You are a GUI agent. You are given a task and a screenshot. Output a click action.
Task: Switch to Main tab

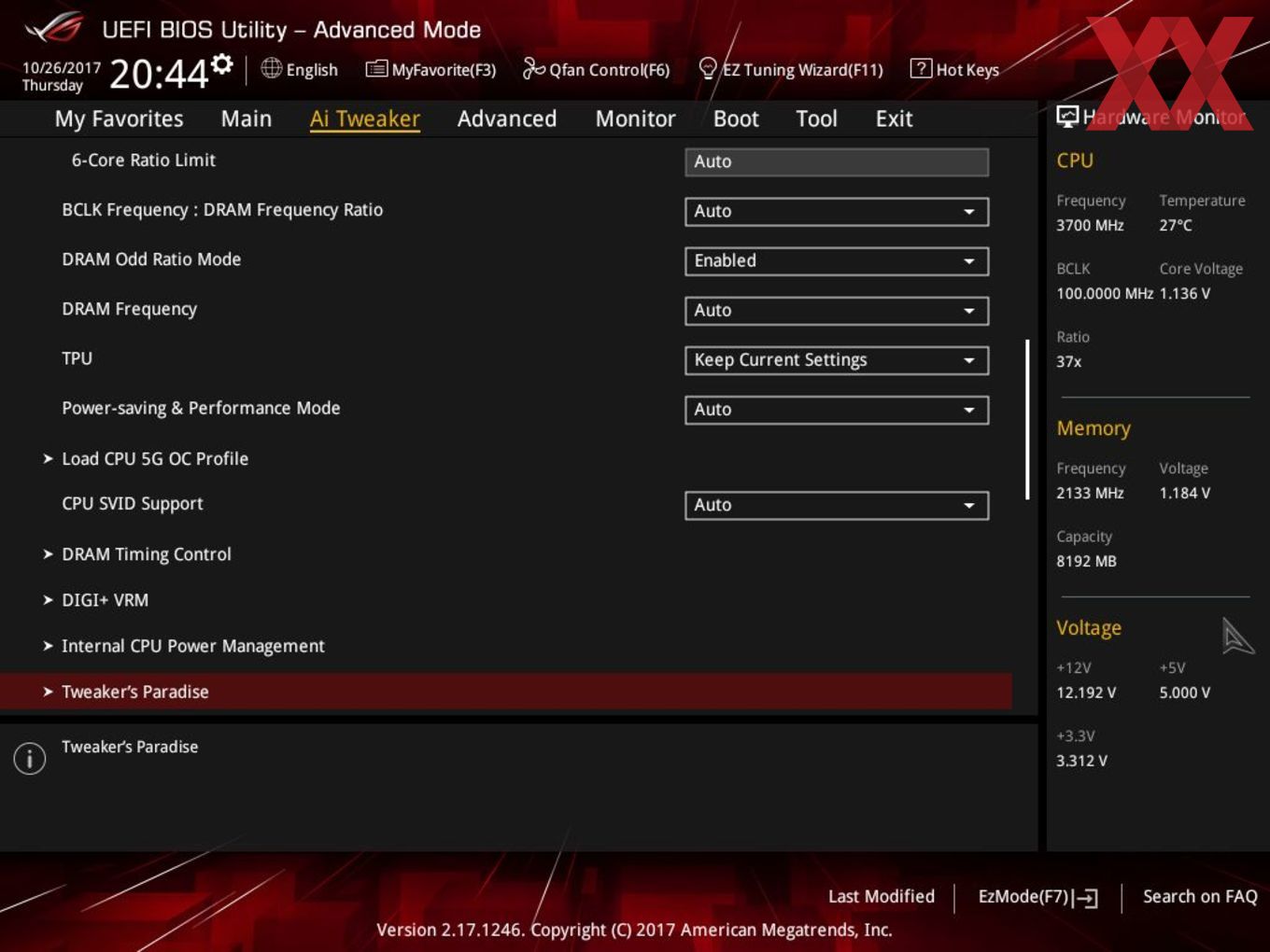[x=247, y=119]
